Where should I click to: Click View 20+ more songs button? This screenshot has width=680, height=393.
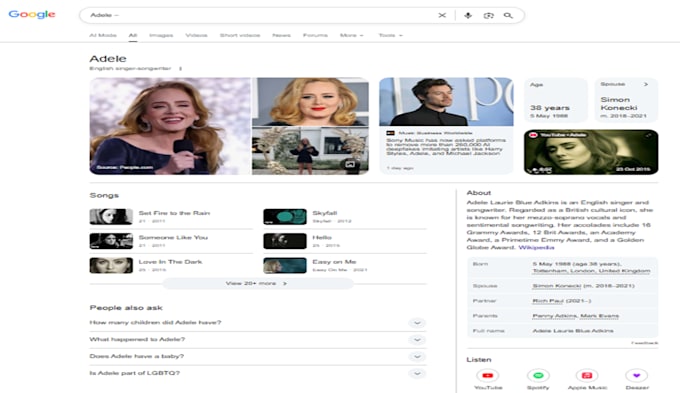point(258,283)
